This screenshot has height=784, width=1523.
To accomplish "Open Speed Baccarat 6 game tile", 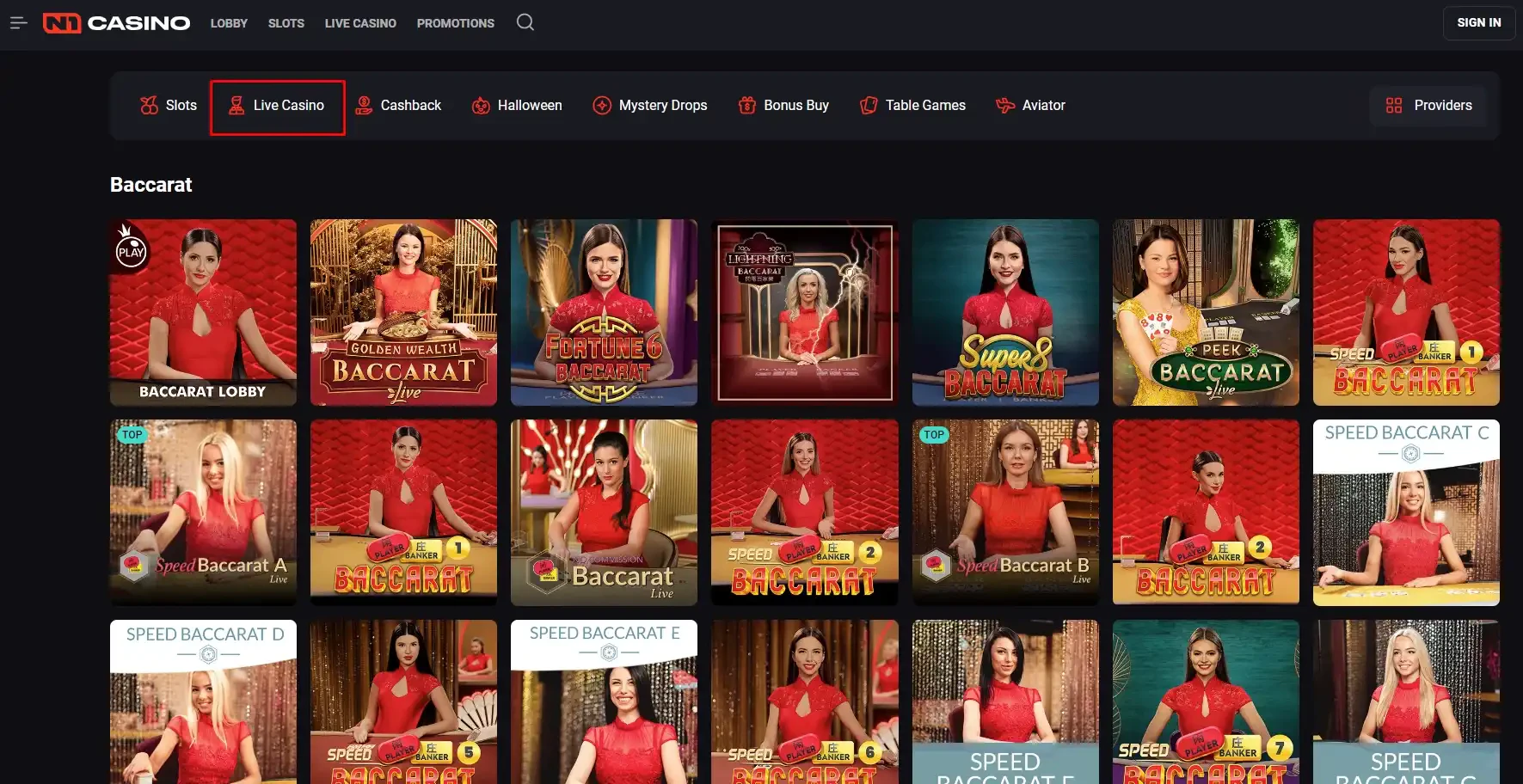I will (x=805, y=702).
